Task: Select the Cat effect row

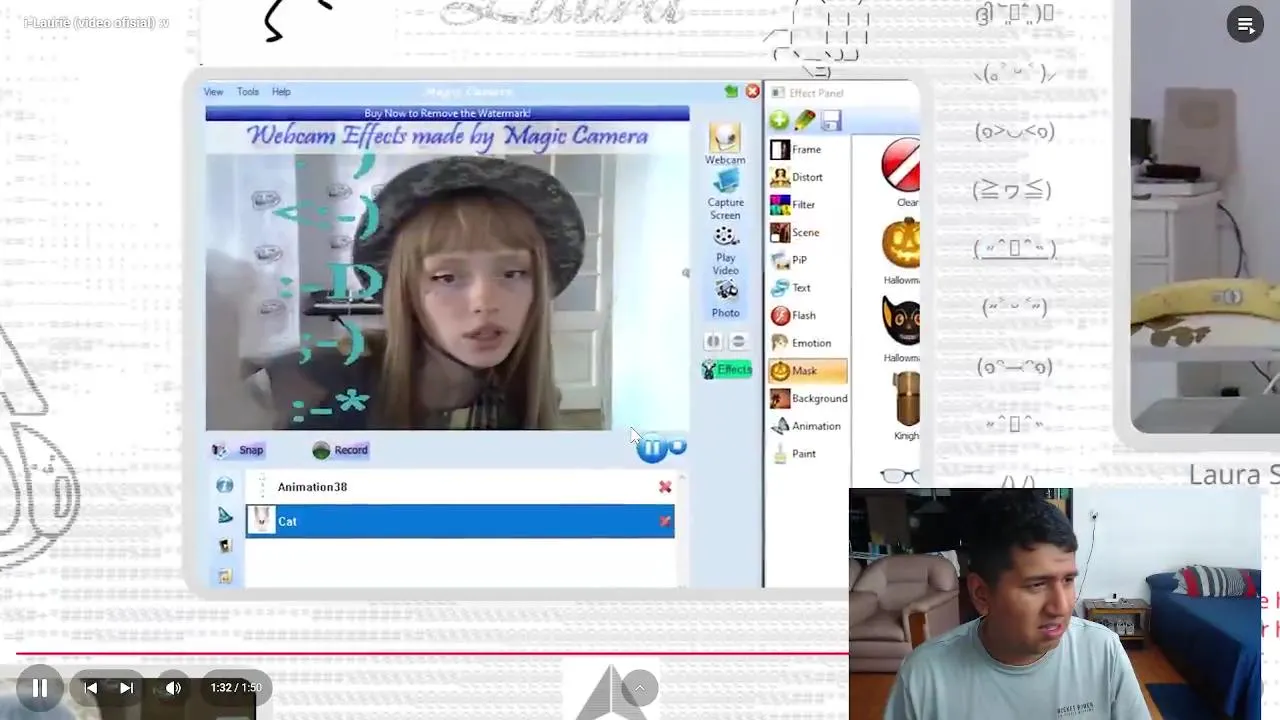Action: (x=460, y=521)
